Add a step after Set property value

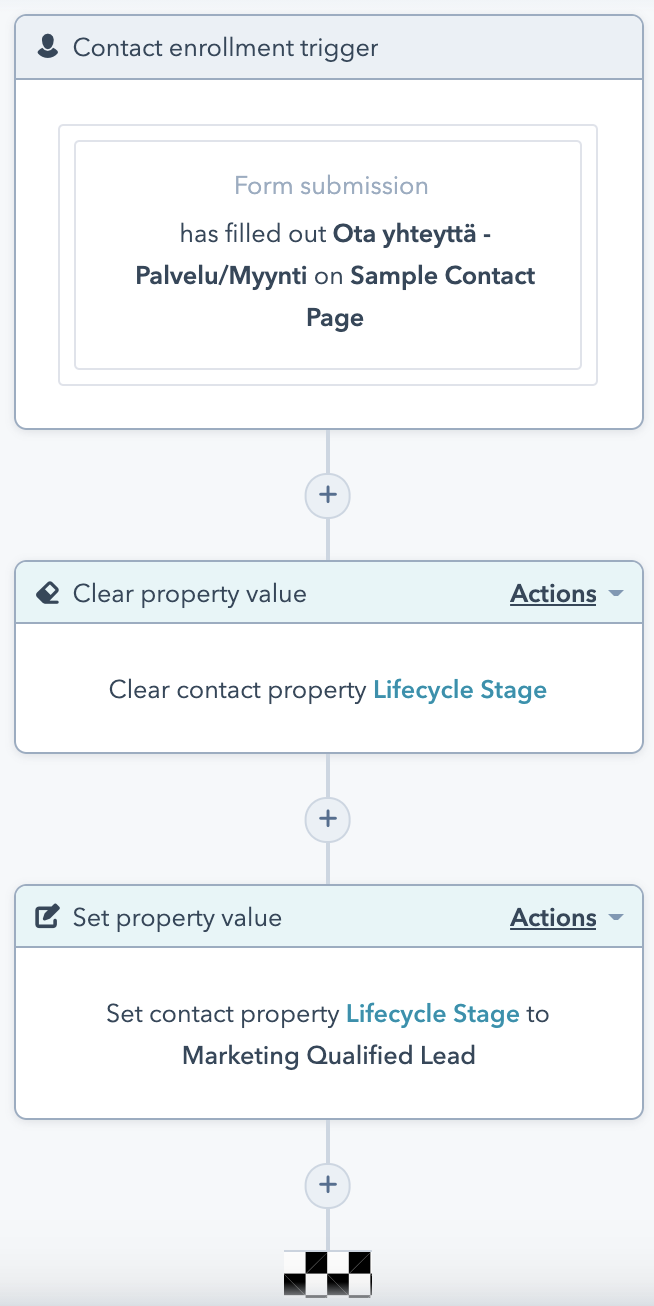(327, 1184)
